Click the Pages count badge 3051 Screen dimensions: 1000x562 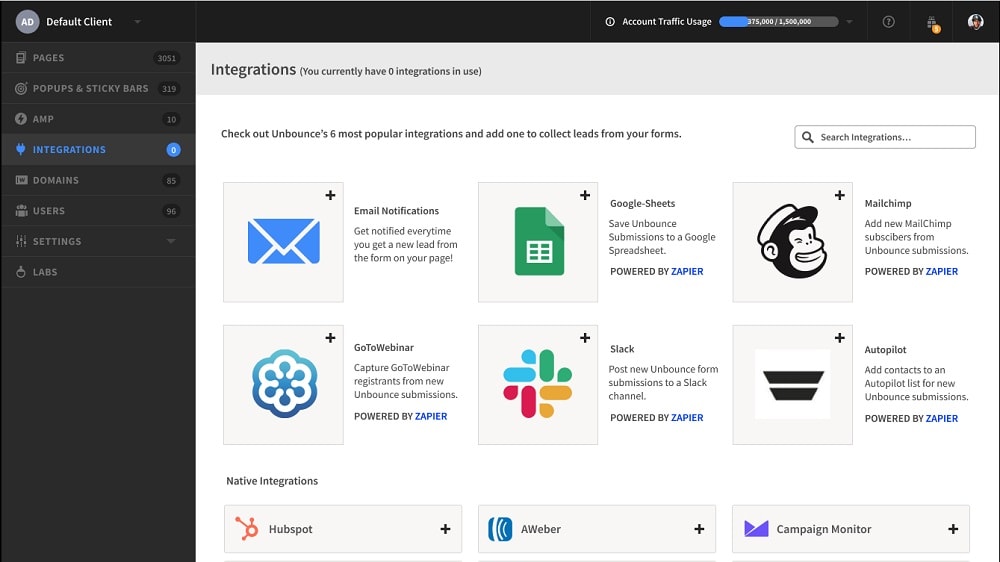166,58
